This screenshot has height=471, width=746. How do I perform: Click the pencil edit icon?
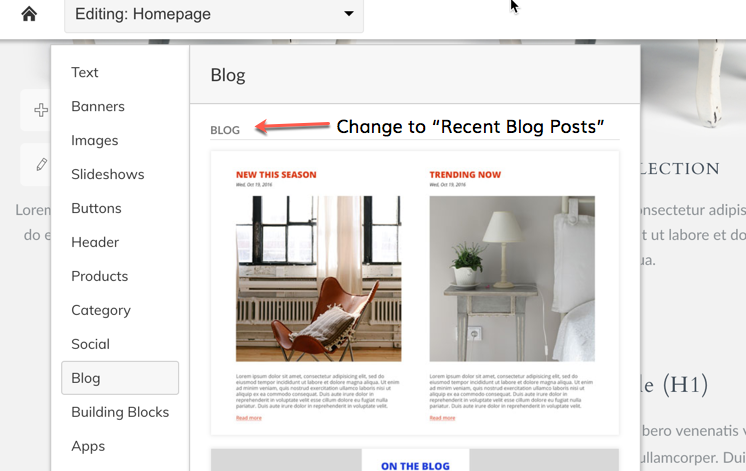(x=41, y=165)
